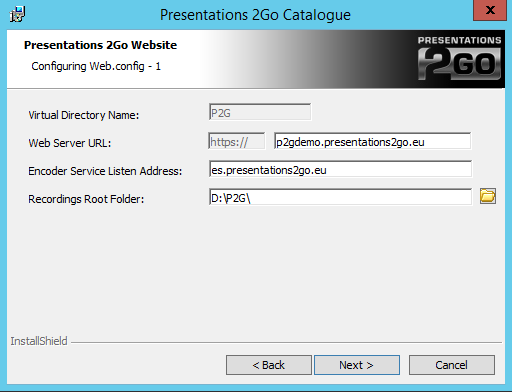This screenshot has height=392, width=512.
Task: Click the https:// protocol box
Action: 237,141
